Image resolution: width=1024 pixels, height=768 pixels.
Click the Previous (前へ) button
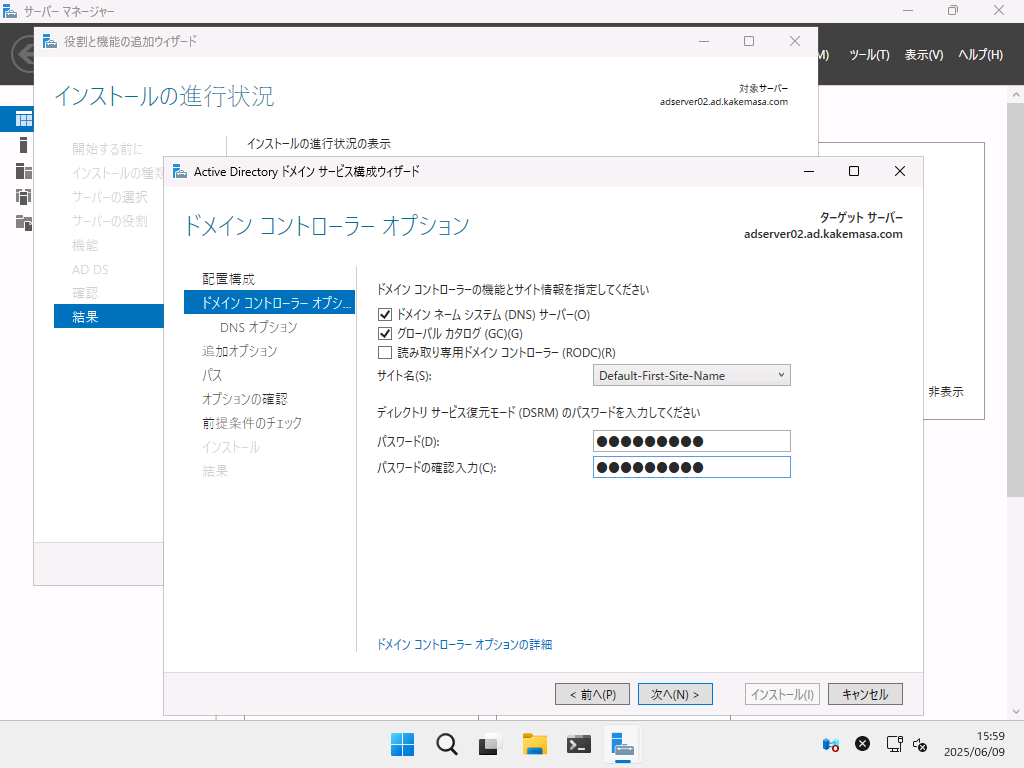coord(592,694)
